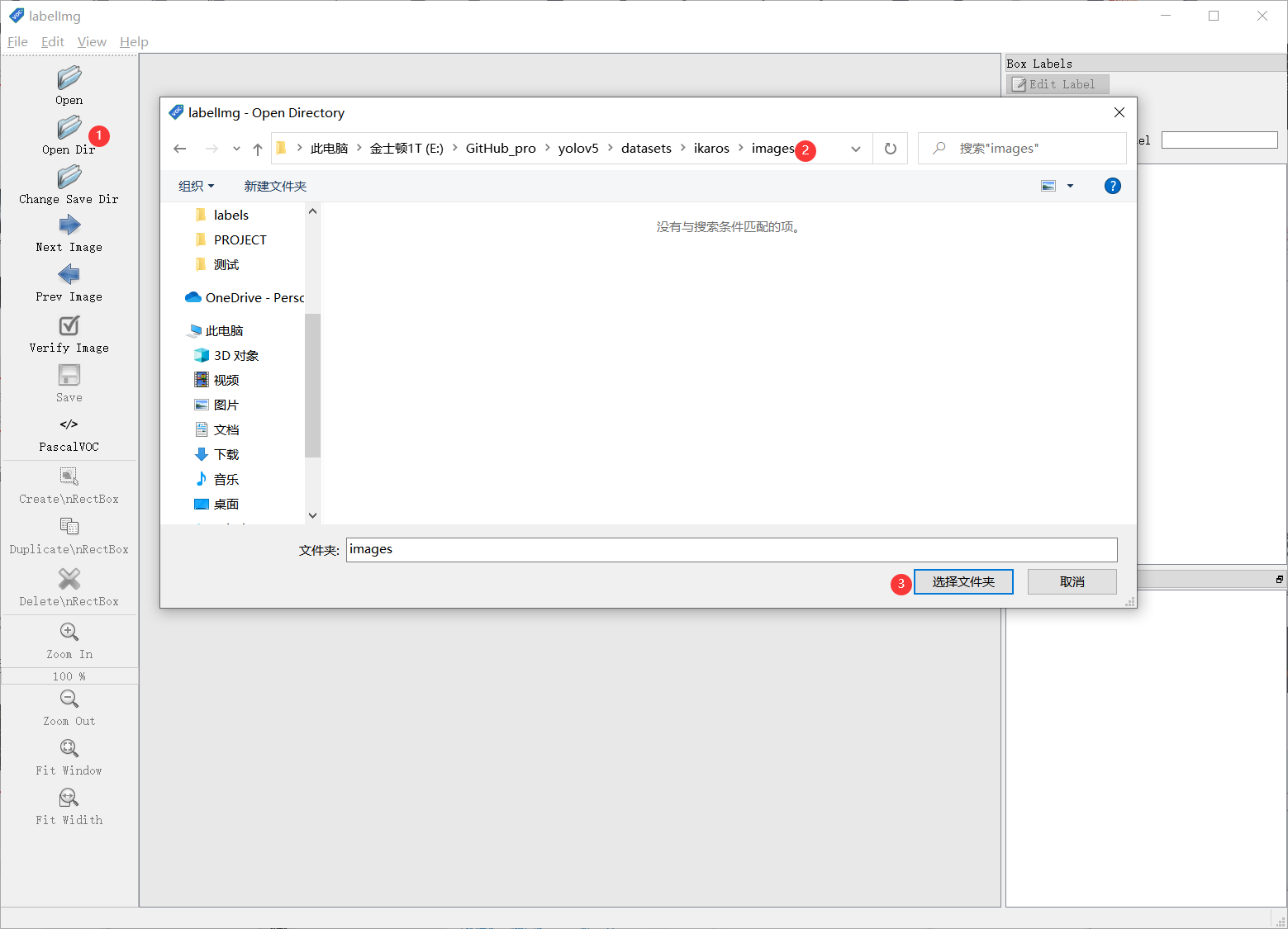Close the Open Directory dialog
1288x929 pixels.
1119,112
